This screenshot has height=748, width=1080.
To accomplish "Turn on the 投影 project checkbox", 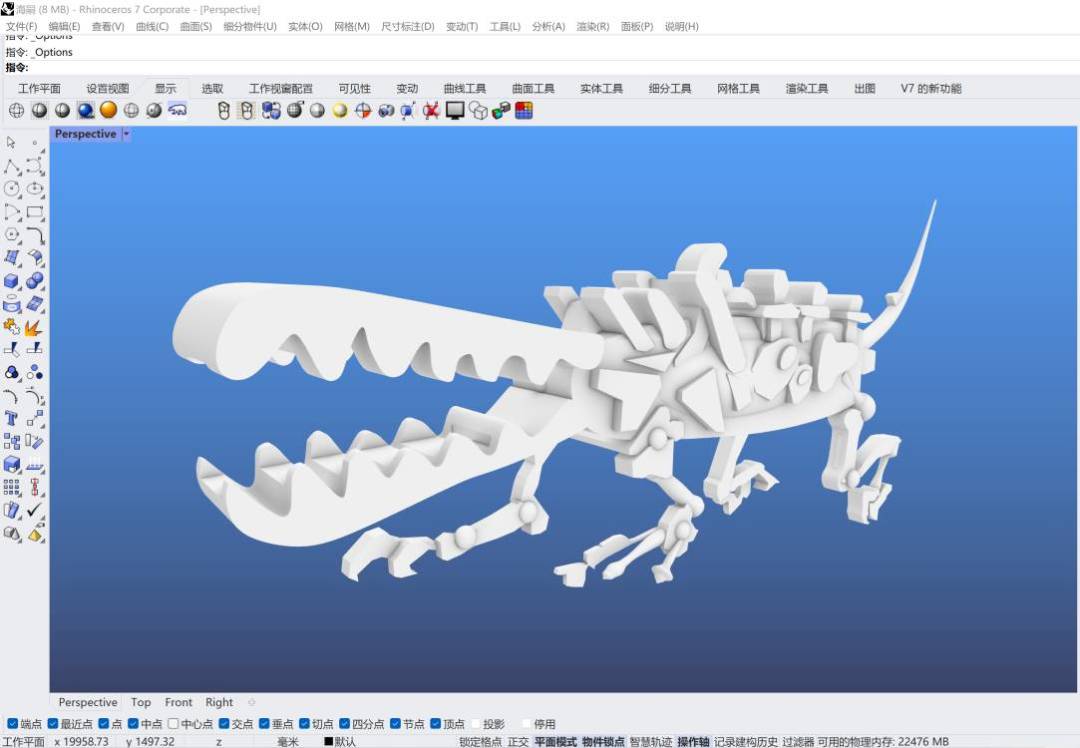I will point(475,724).
